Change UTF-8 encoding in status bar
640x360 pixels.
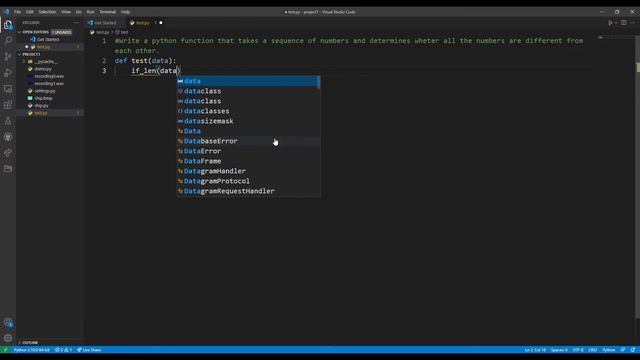[x=578, y=350]
